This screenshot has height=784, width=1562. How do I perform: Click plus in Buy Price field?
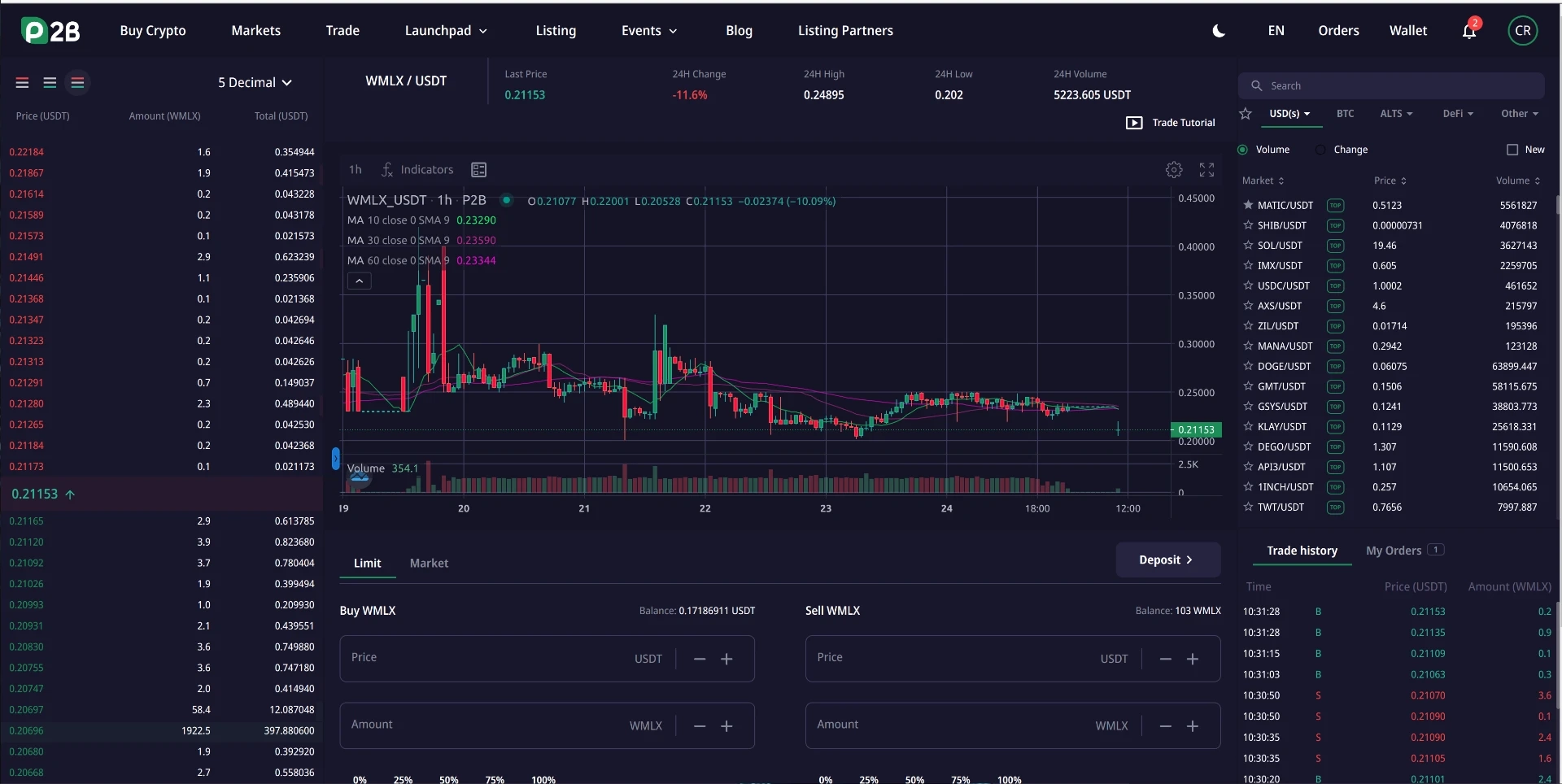pos(727,659)
